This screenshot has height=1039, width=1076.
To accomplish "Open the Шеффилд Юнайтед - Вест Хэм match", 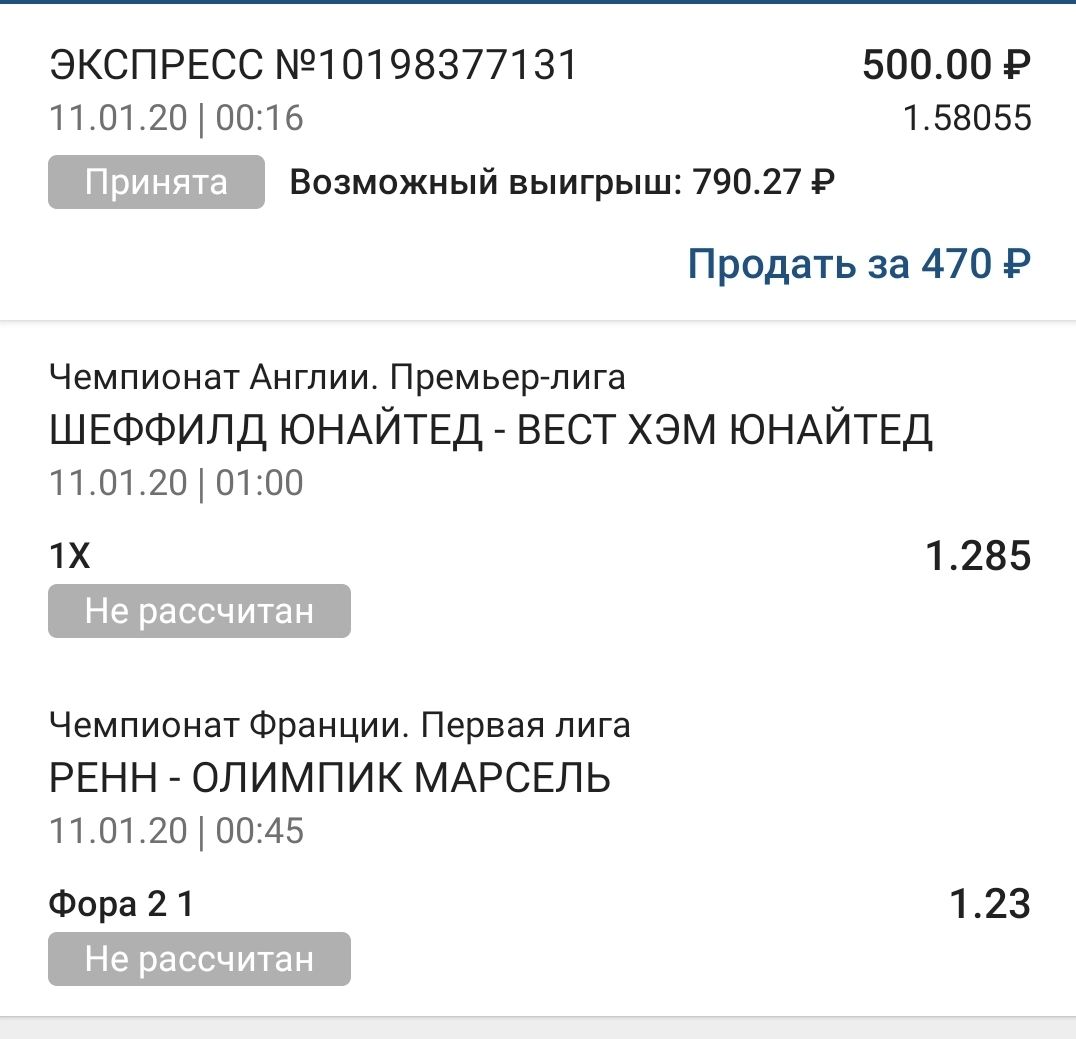I will [490, 430].
